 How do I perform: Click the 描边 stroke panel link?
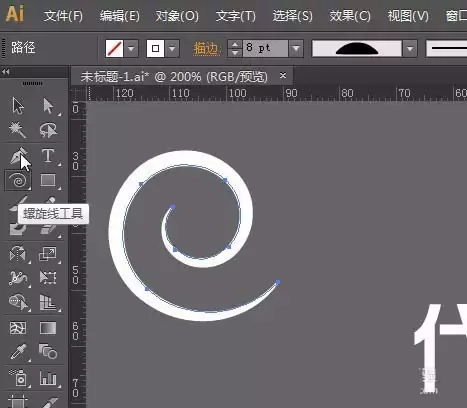pyautogui.click(x=206, y=49)
